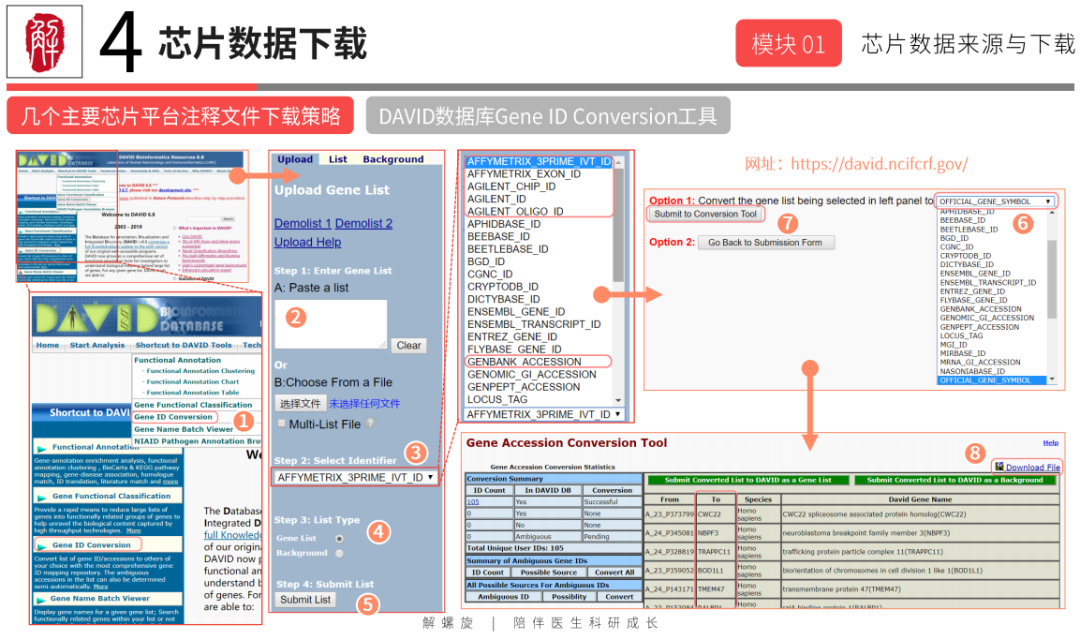1080x640 pixels.
Task: Click Submit Converted List as a Gene List
Action: 747,479
